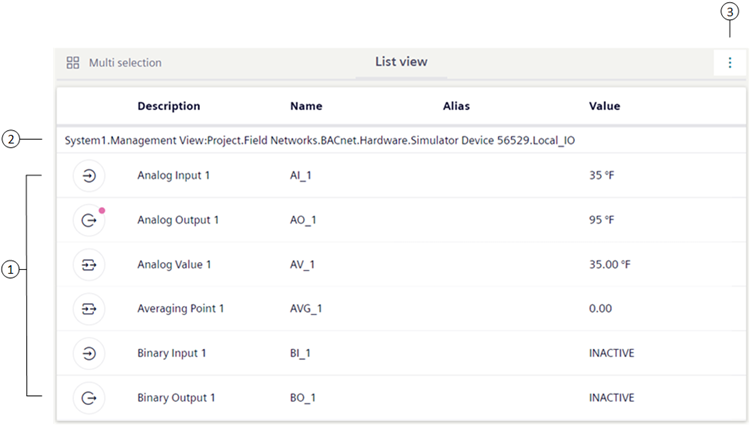Click the Analog Input 1 icon
The width and height of the screenshot is (750, 425).
click(x=89, y=175)
